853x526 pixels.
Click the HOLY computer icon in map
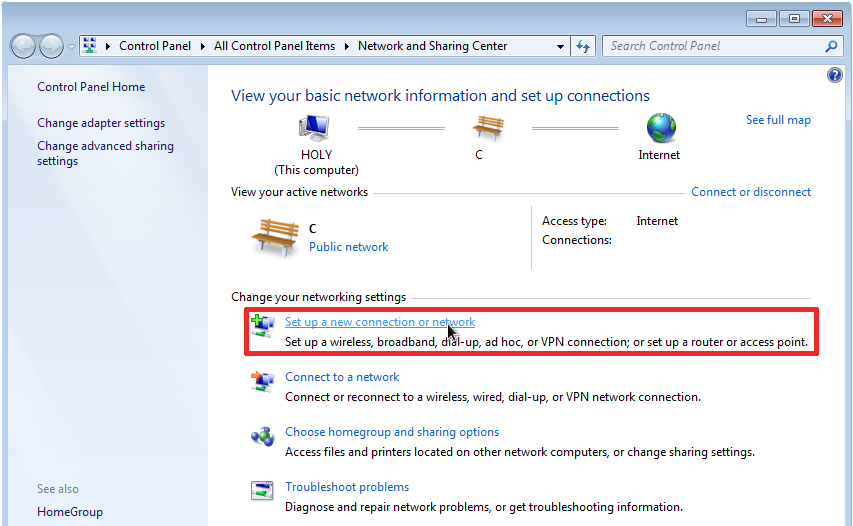[314, 128]
